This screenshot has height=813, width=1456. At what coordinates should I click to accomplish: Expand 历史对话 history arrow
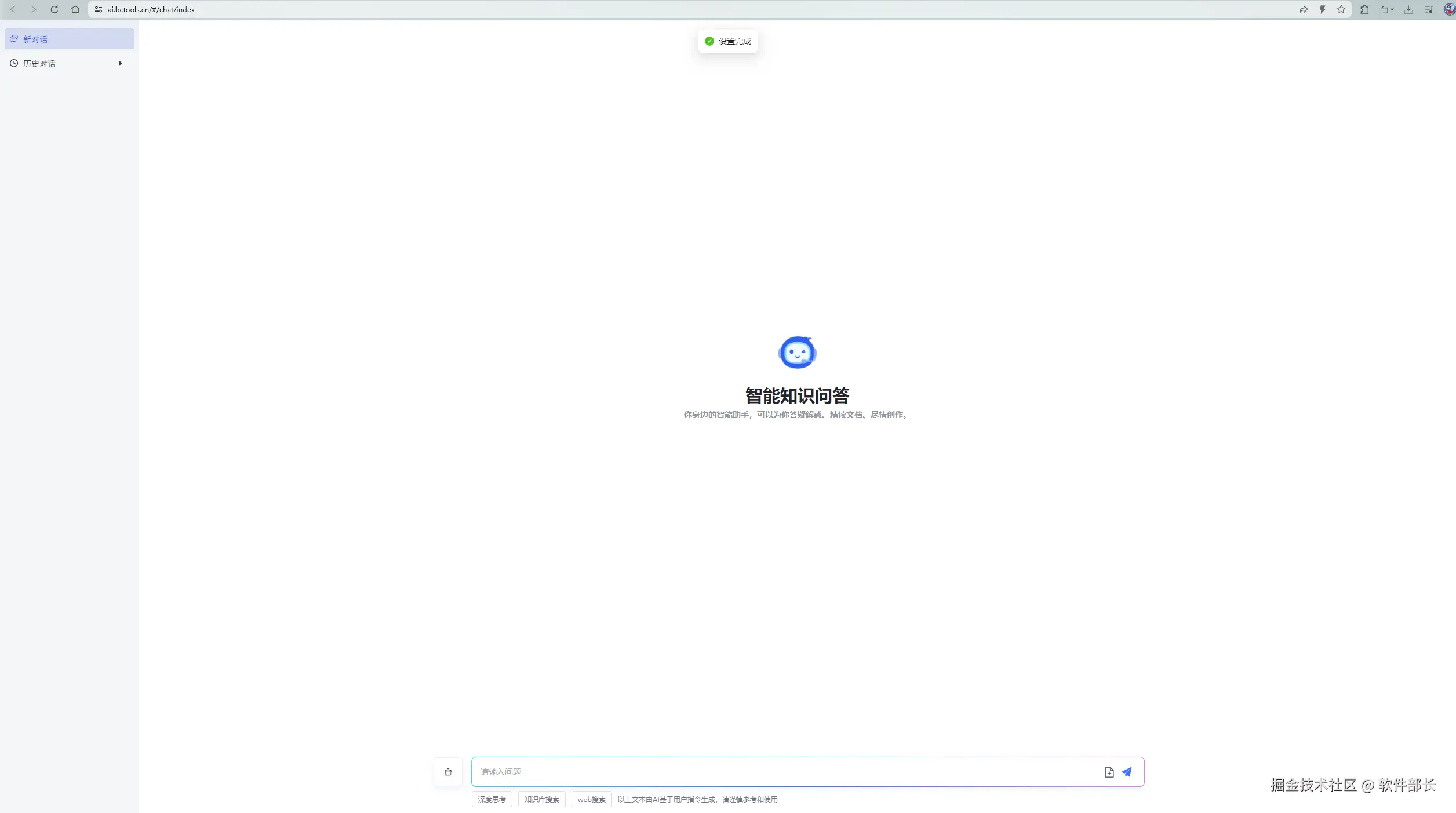click(x=121, y=63)
